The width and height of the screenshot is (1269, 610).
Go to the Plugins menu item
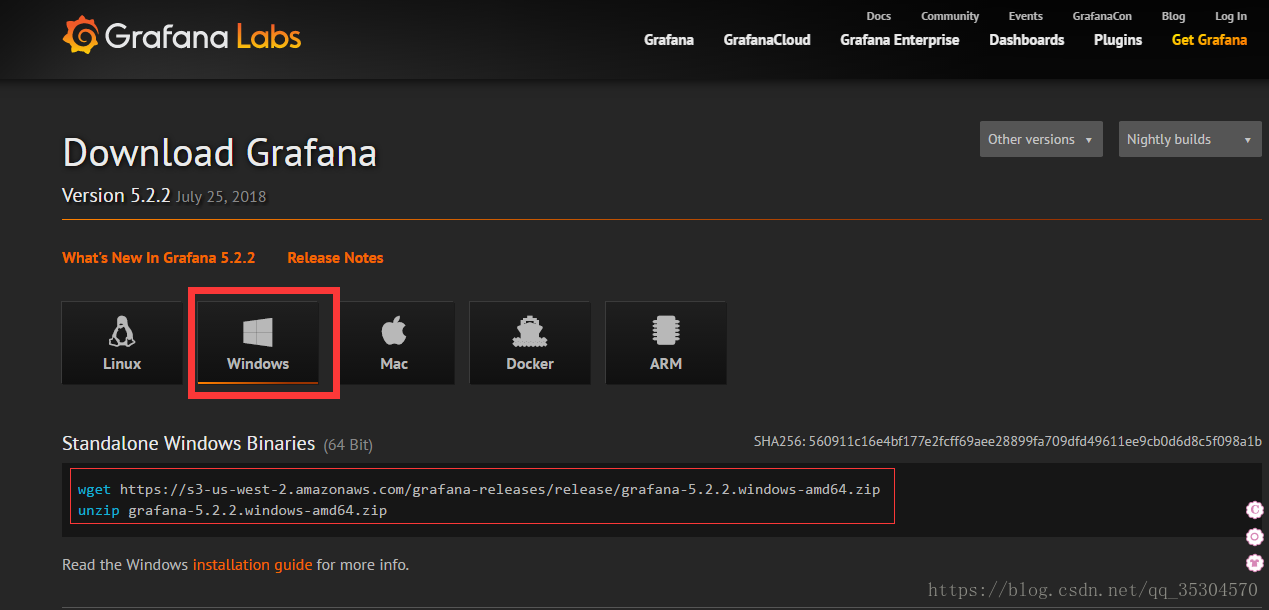click(1118, 40)
